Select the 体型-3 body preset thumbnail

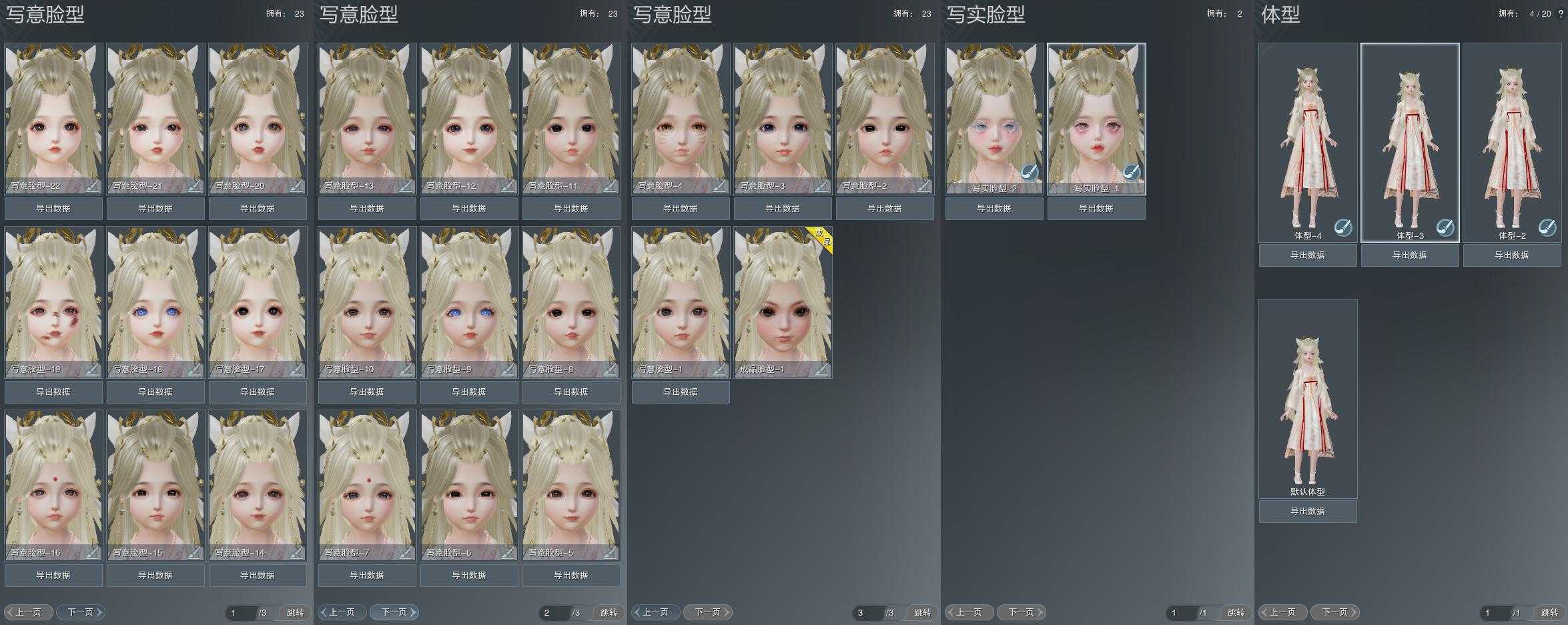pyautogui.click(x=1409, y=140)
